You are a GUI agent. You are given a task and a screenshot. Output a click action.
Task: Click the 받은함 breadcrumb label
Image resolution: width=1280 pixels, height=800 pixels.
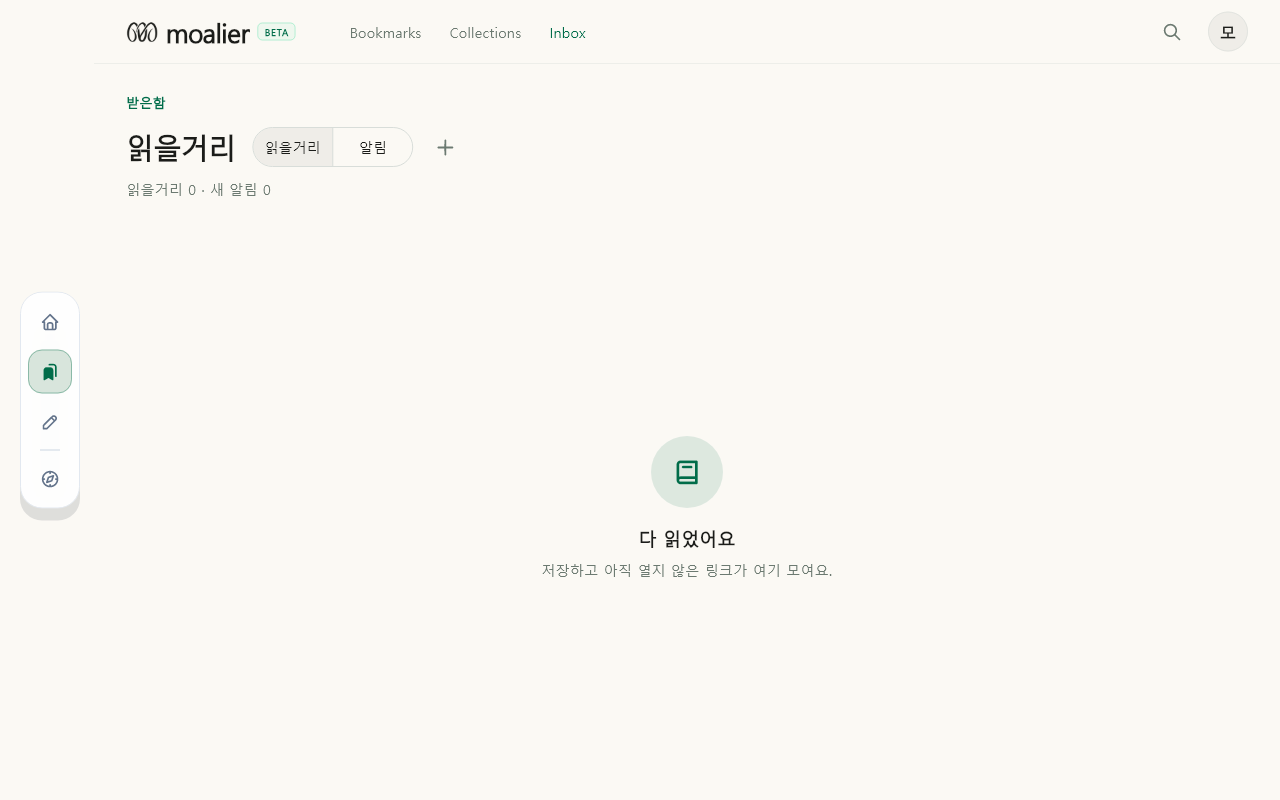(146, 102)
